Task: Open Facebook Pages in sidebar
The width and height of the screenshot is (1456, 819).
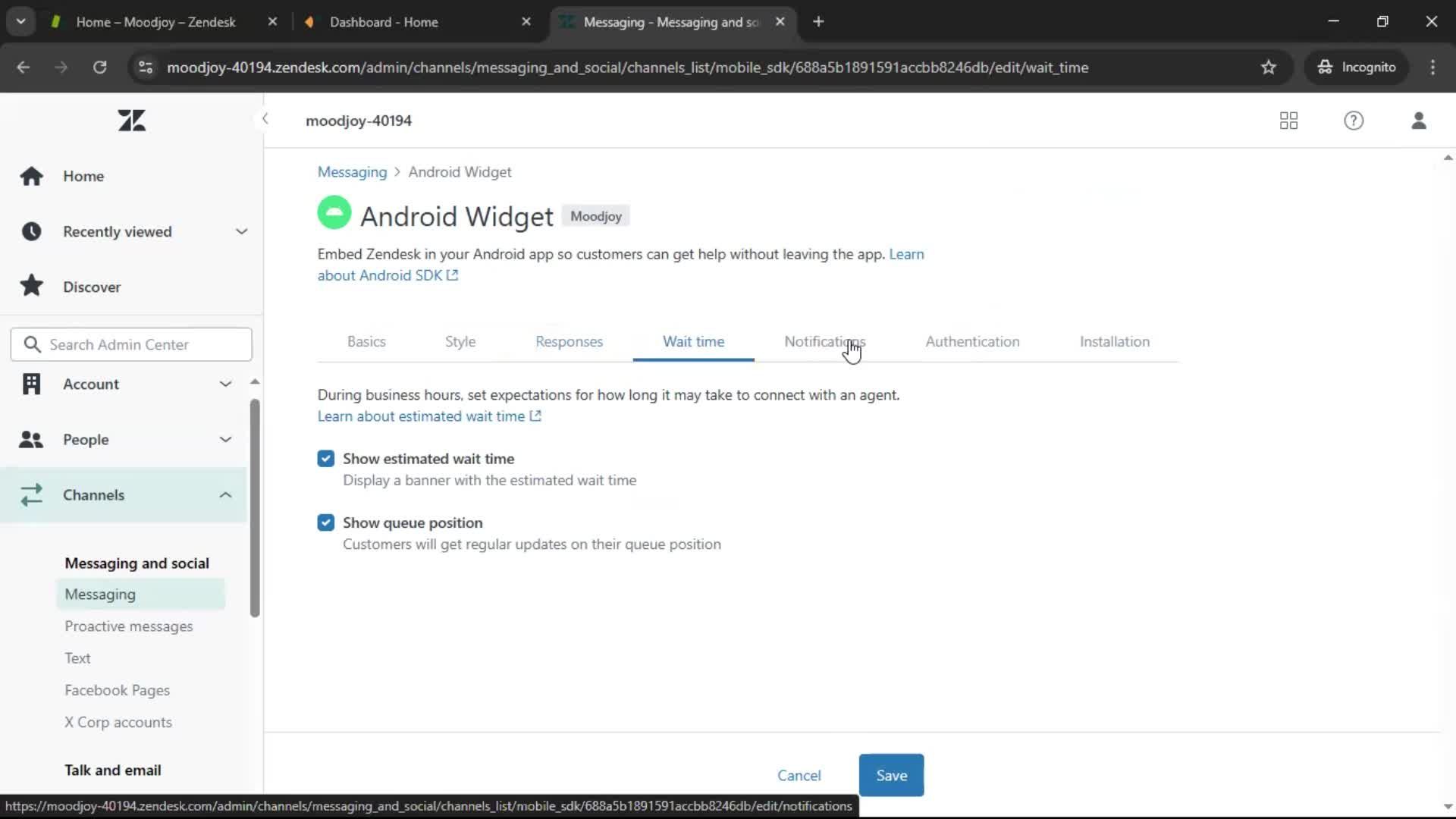Action: tap(117, 690)
